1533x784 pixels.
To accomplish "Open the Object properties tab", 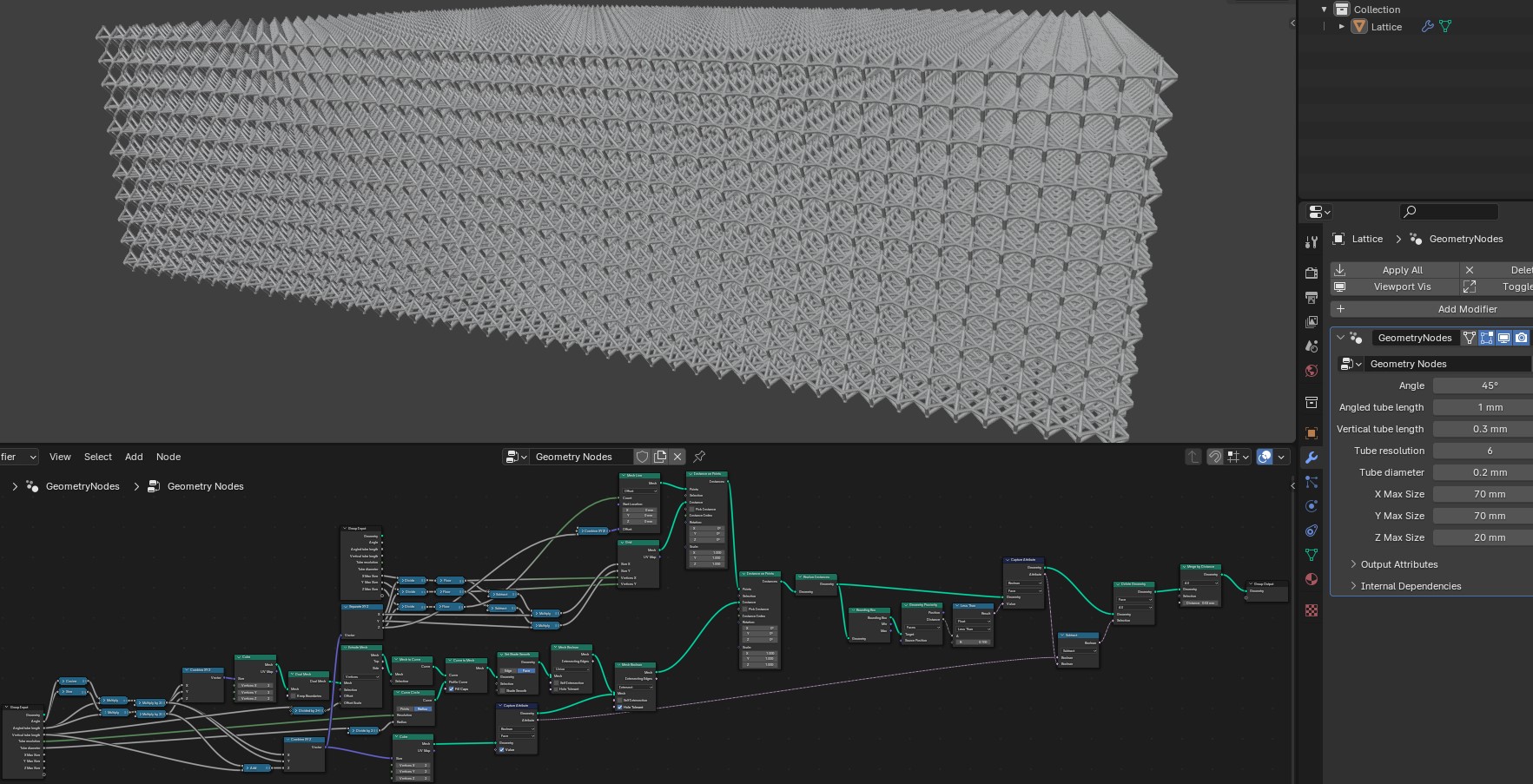I will tap(1312, 432).
